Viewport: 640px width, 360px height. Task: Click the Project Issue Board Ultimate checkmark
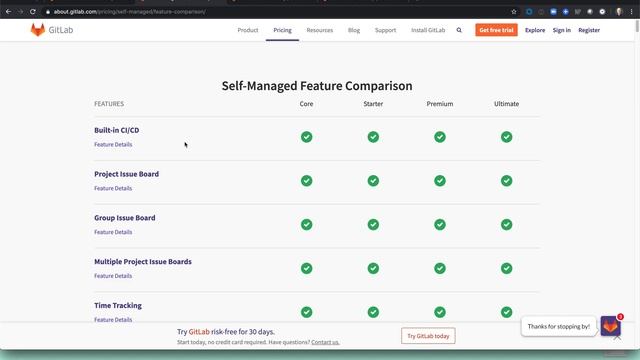[x=507, y=181]
